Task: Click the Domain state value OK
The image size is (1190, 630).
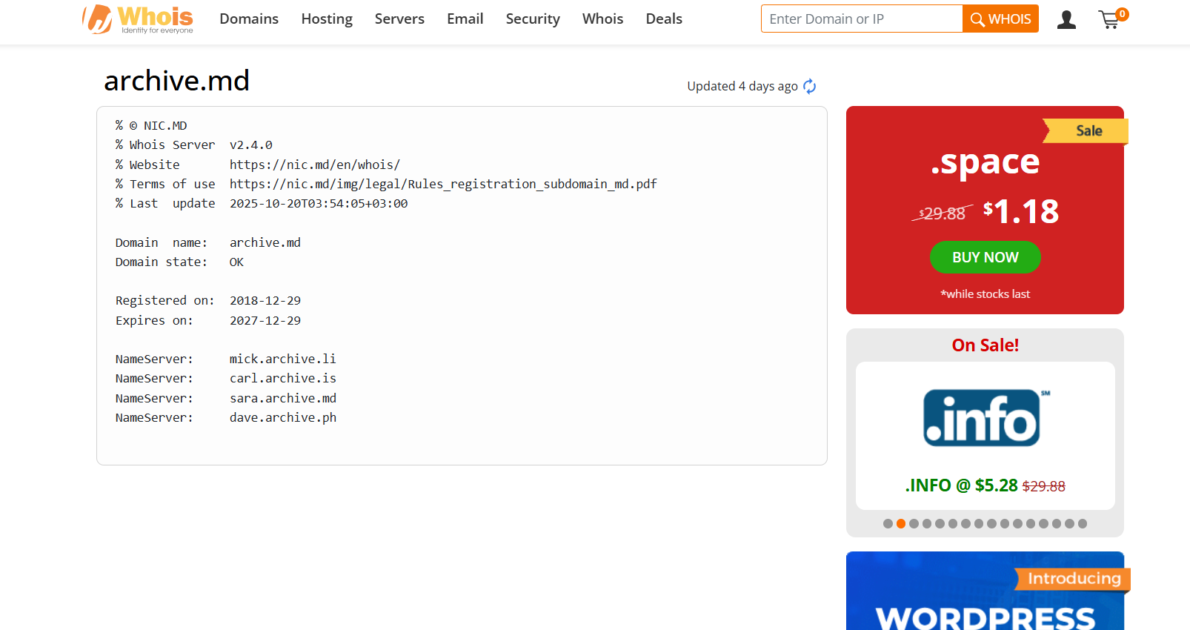Action: (x=237, y=262)
